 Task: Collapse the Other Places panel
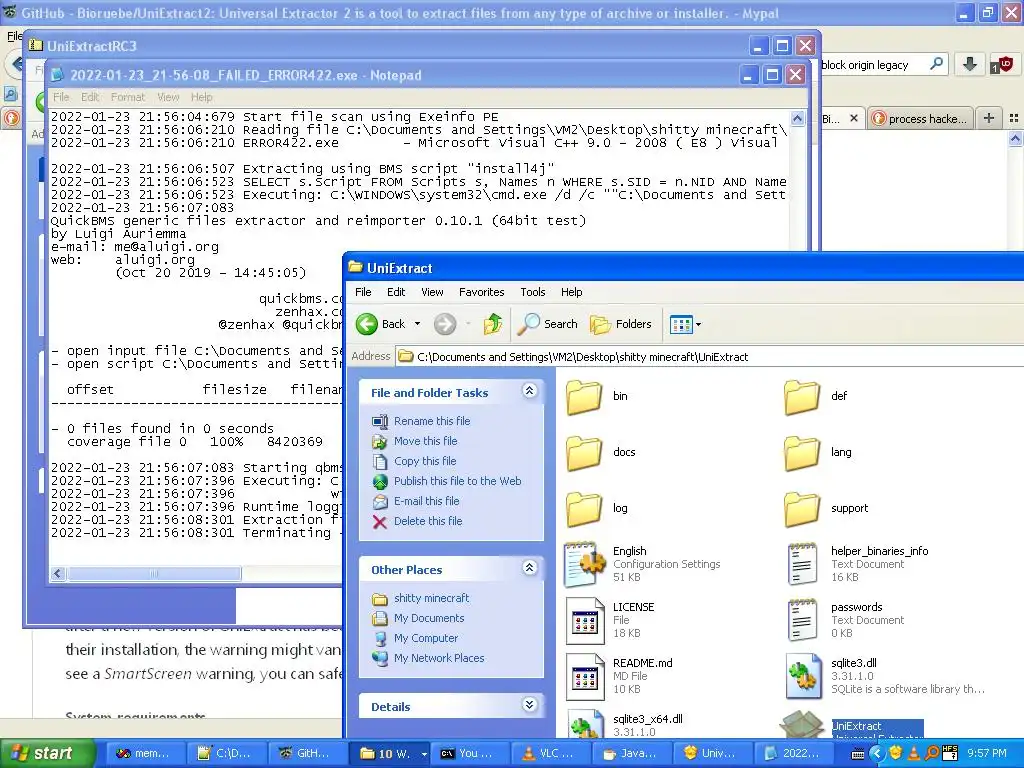point(530,568)
